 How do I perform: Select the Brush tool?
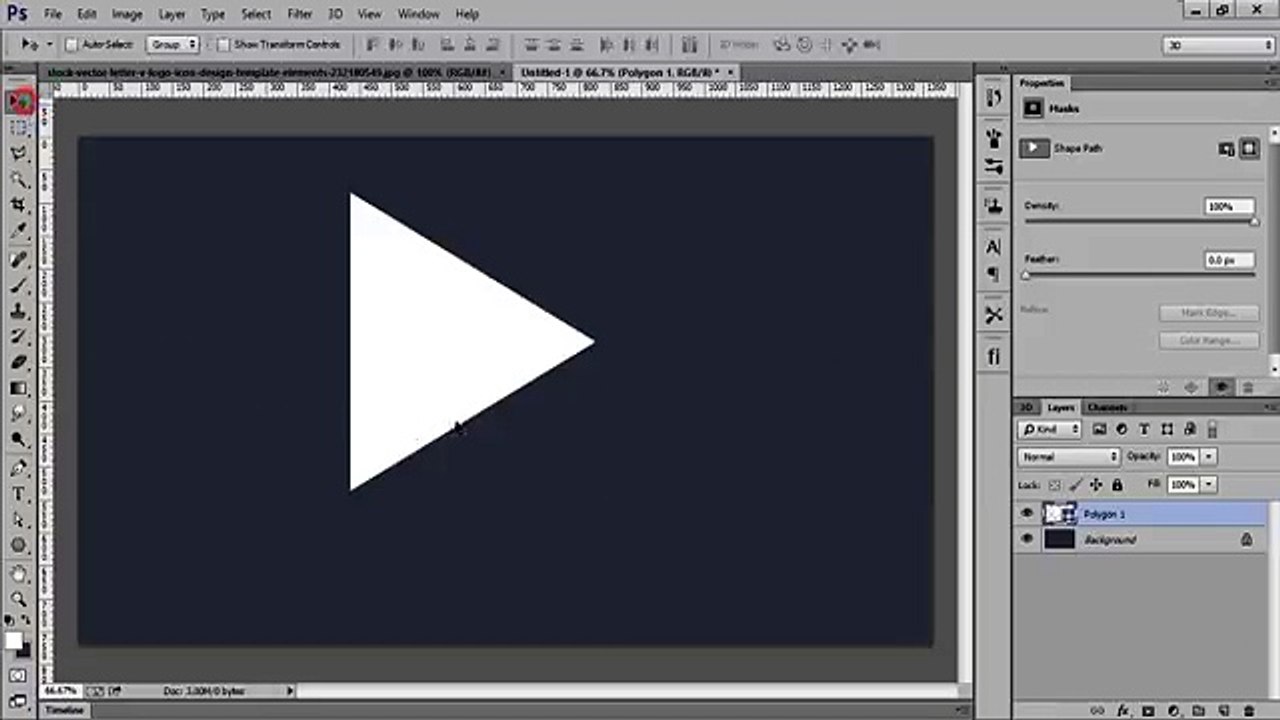[19, 285]
